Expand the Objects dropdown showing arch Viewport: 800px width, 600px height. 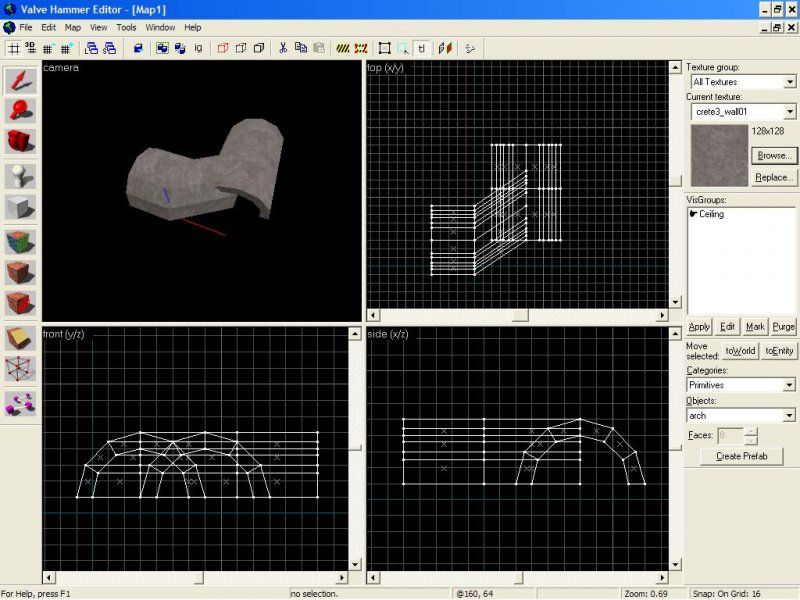click(x=789, y=415)
